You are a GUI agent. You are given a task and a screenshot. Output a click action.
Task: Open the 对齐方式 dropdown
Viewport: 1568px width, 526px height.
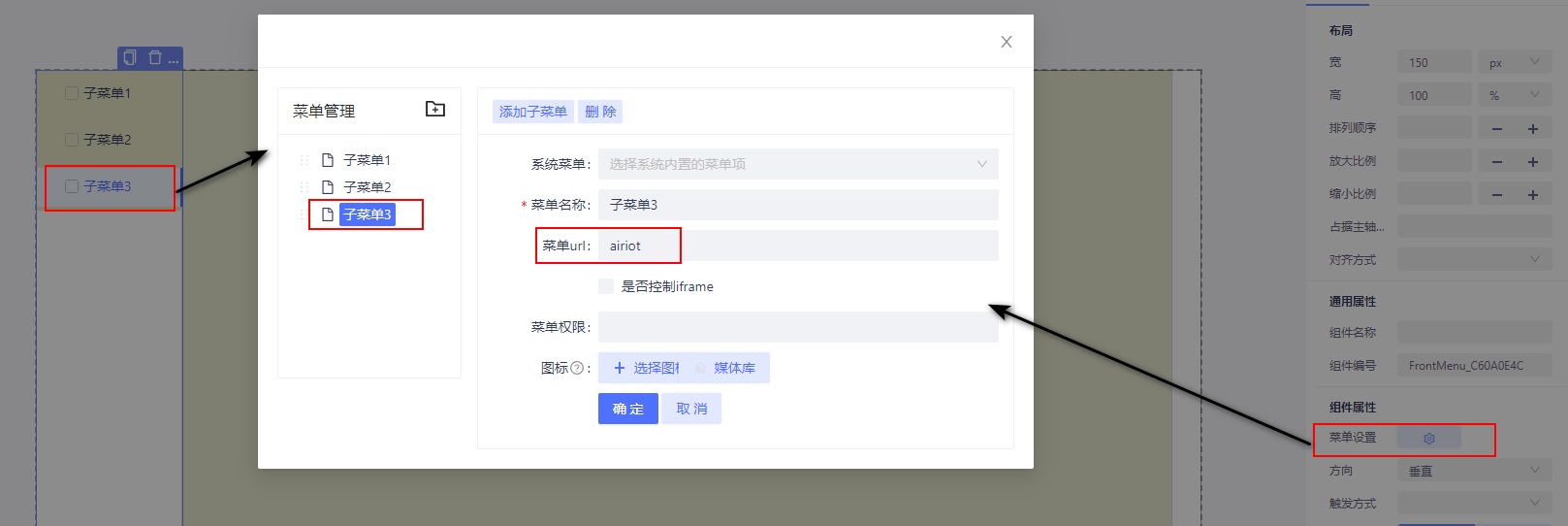(1475, 260)
